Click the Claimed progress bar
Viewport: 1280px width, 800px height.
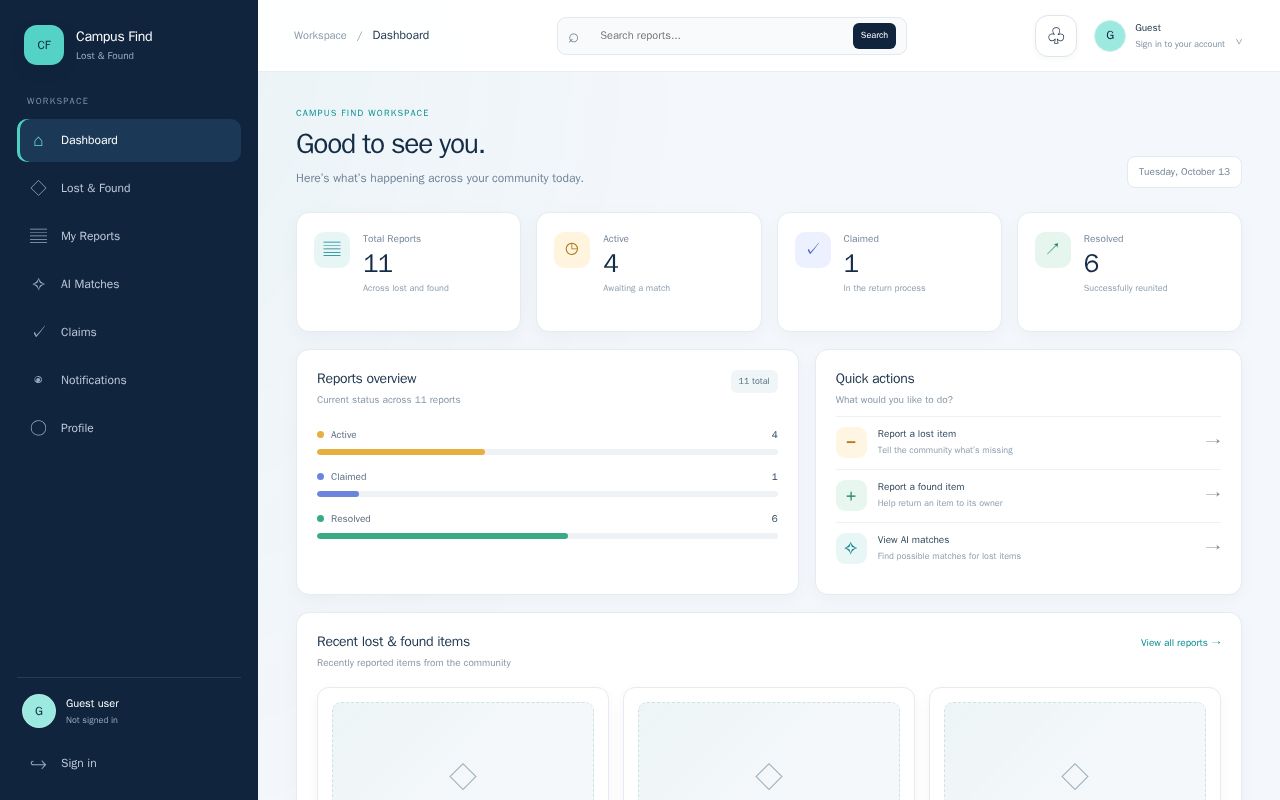(x=547, y=494)
